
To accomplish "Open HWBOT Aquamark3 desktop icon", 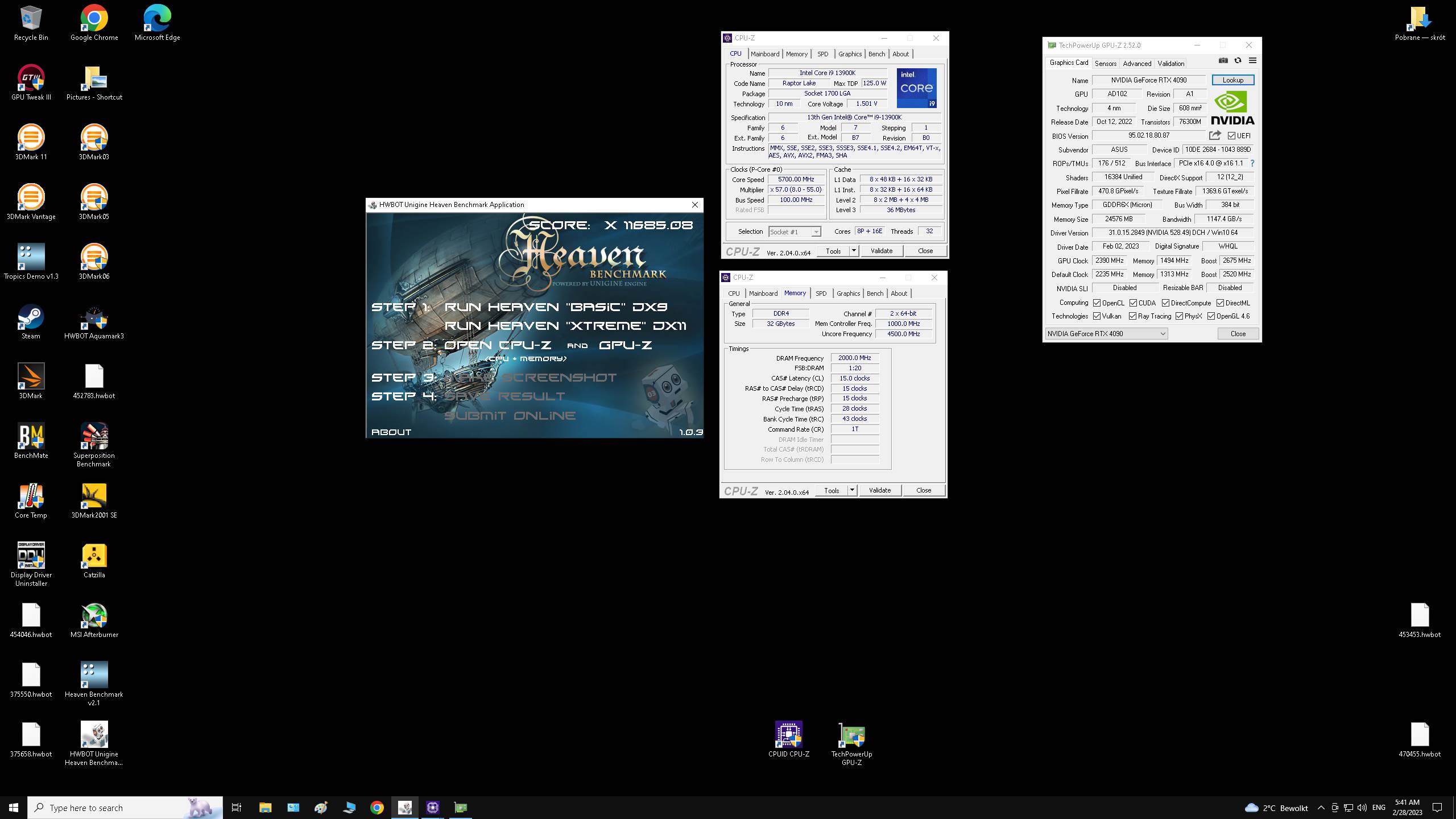I will point(94,321).
